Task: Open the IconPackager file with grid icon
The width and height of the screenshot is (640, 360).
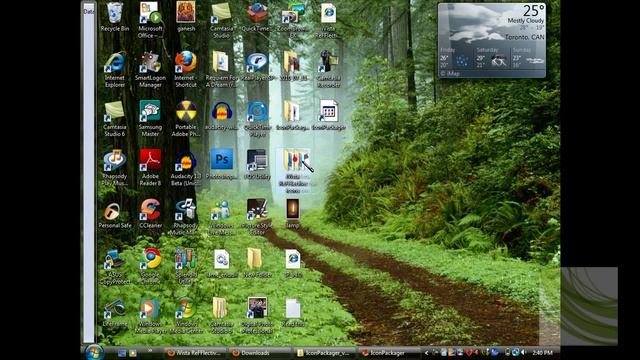Action: point(329,116)
